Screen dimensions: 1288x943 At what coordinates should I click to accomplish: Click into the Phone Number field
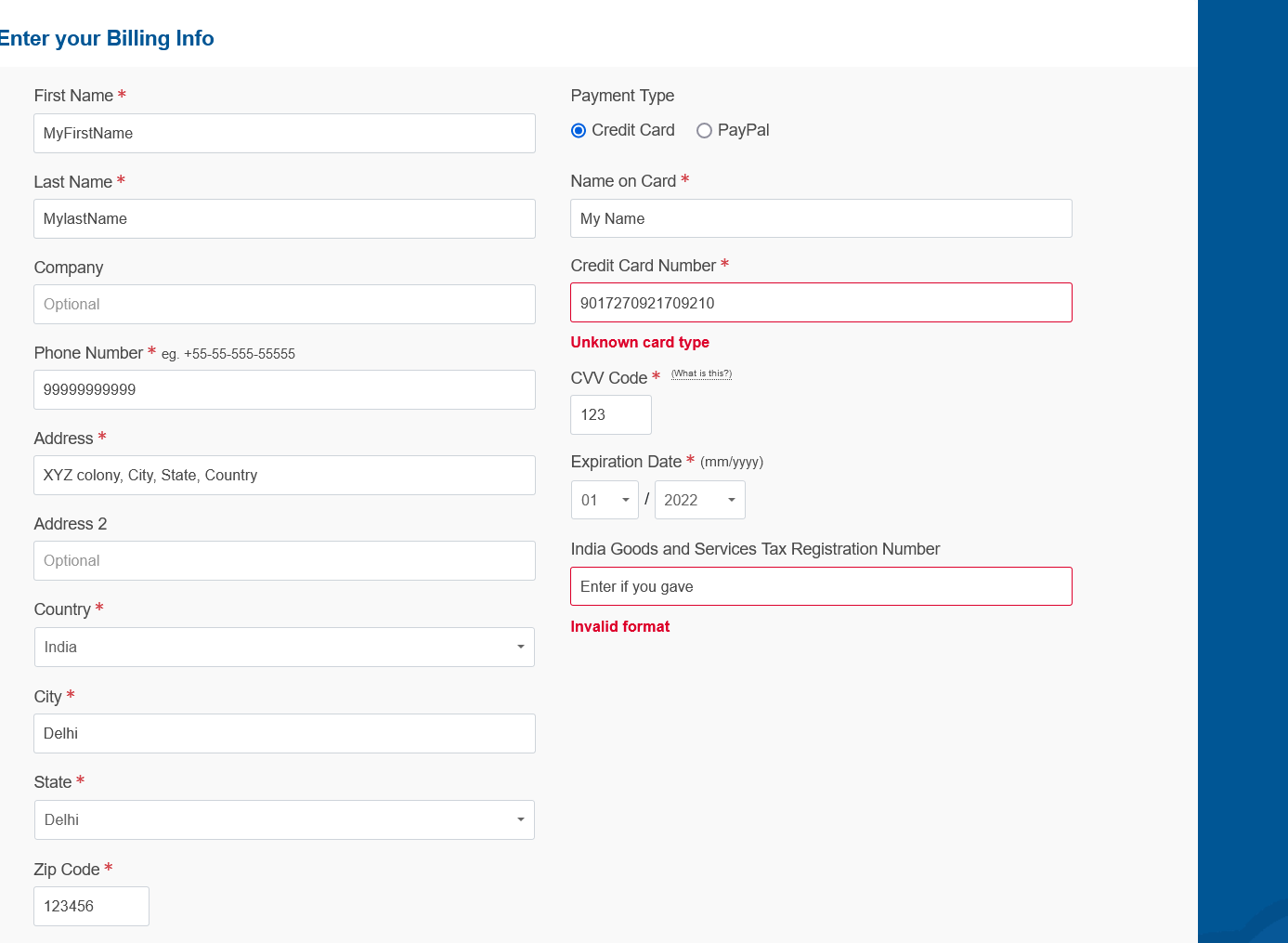284,389
